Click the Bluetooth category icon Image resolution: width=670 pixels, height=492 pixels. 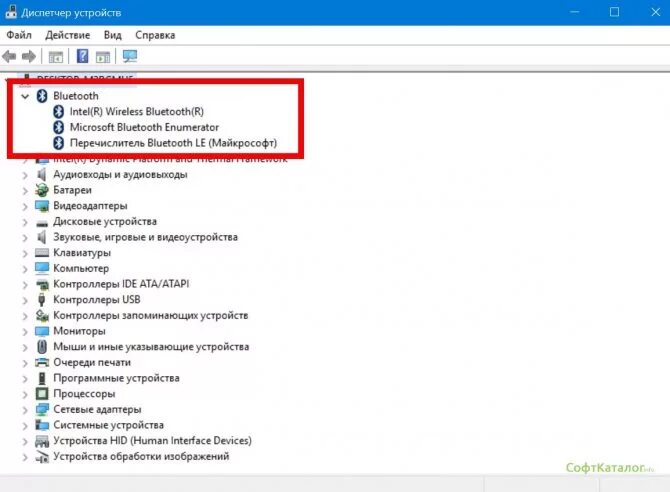point(42,96)
